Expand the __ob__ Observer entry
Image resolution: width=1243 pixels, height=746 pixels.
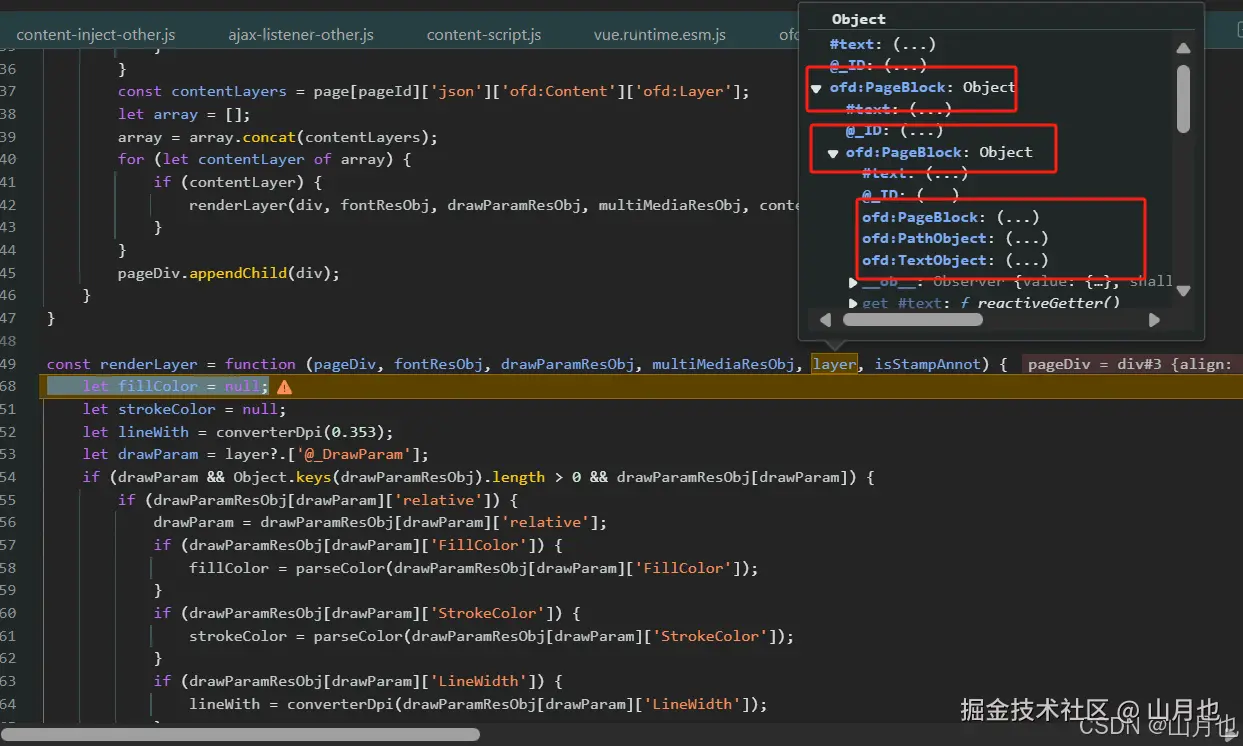pyautogui.click(x=853, y=282)
